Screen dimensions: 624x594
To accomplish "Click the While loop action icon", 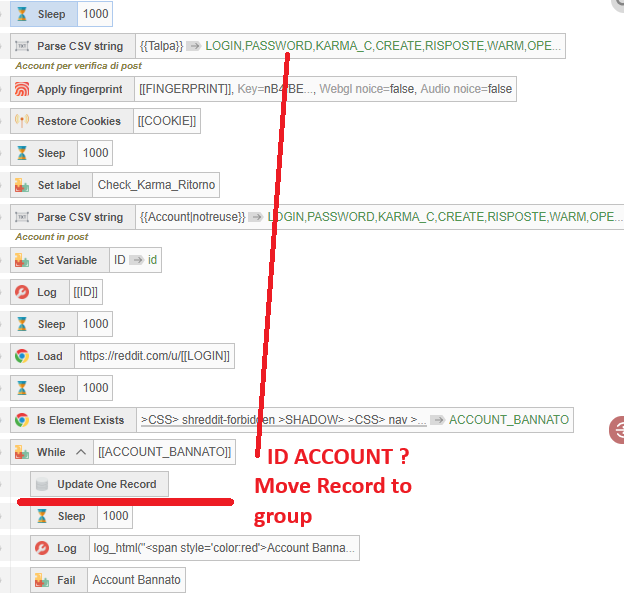I will tap(22, 452).
